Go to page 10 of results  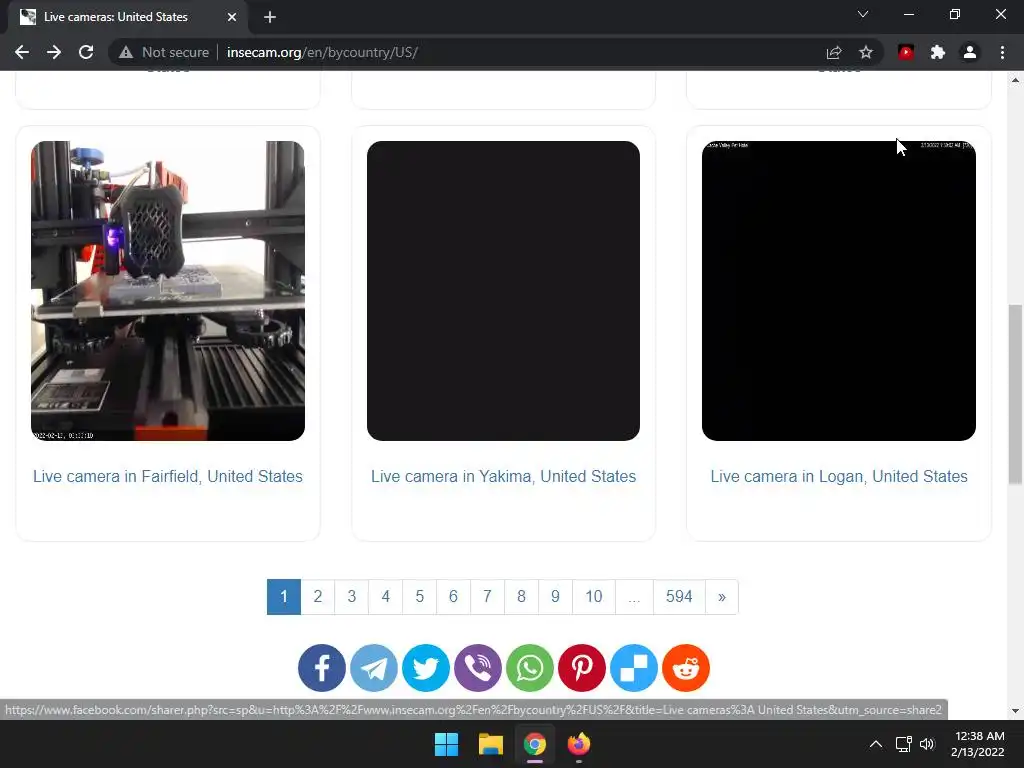pos(594,596)
